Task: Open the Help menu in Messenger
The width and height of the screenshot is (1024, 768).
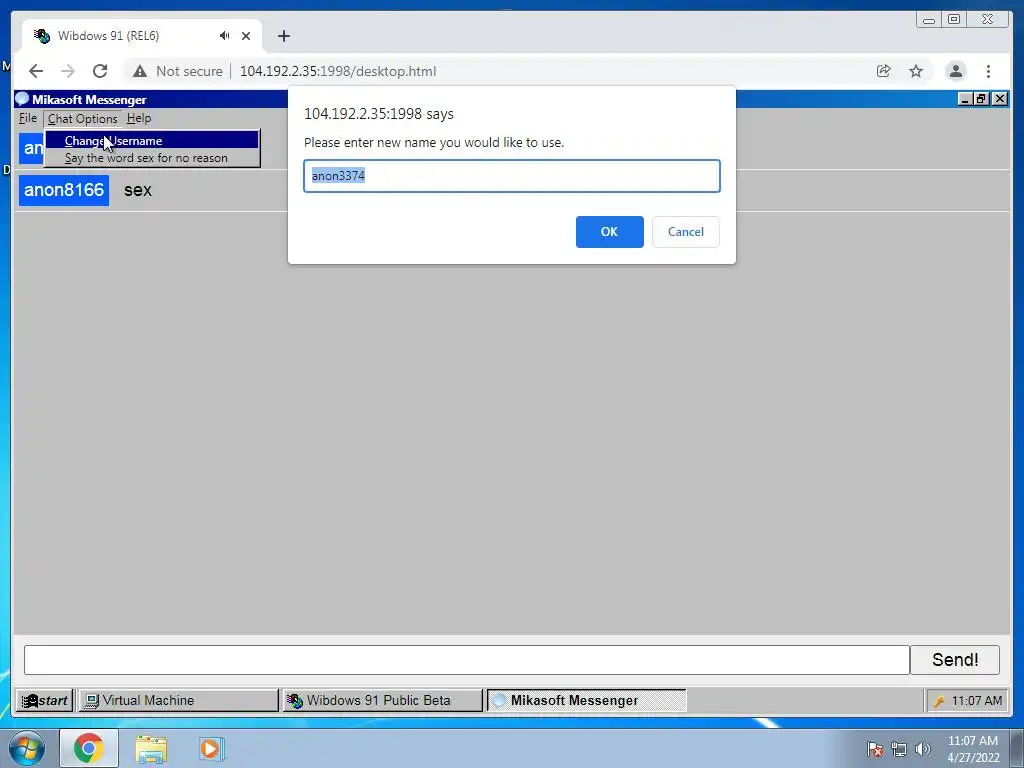Action: [138, 118]
